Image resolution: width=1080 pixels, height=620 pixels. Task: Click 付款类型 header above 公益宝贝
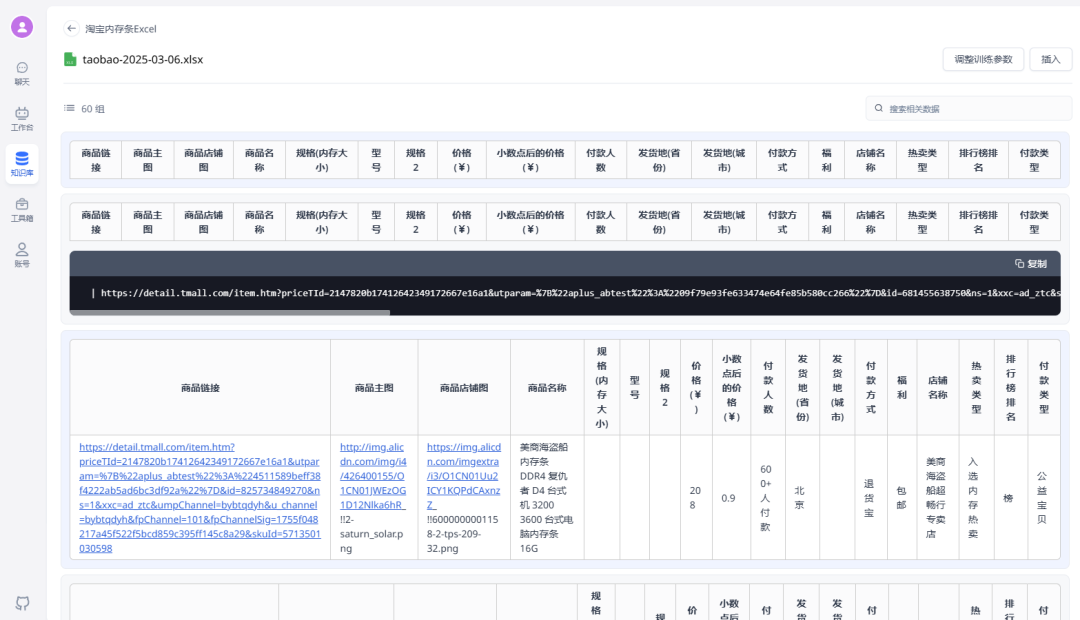point(1043,388)
